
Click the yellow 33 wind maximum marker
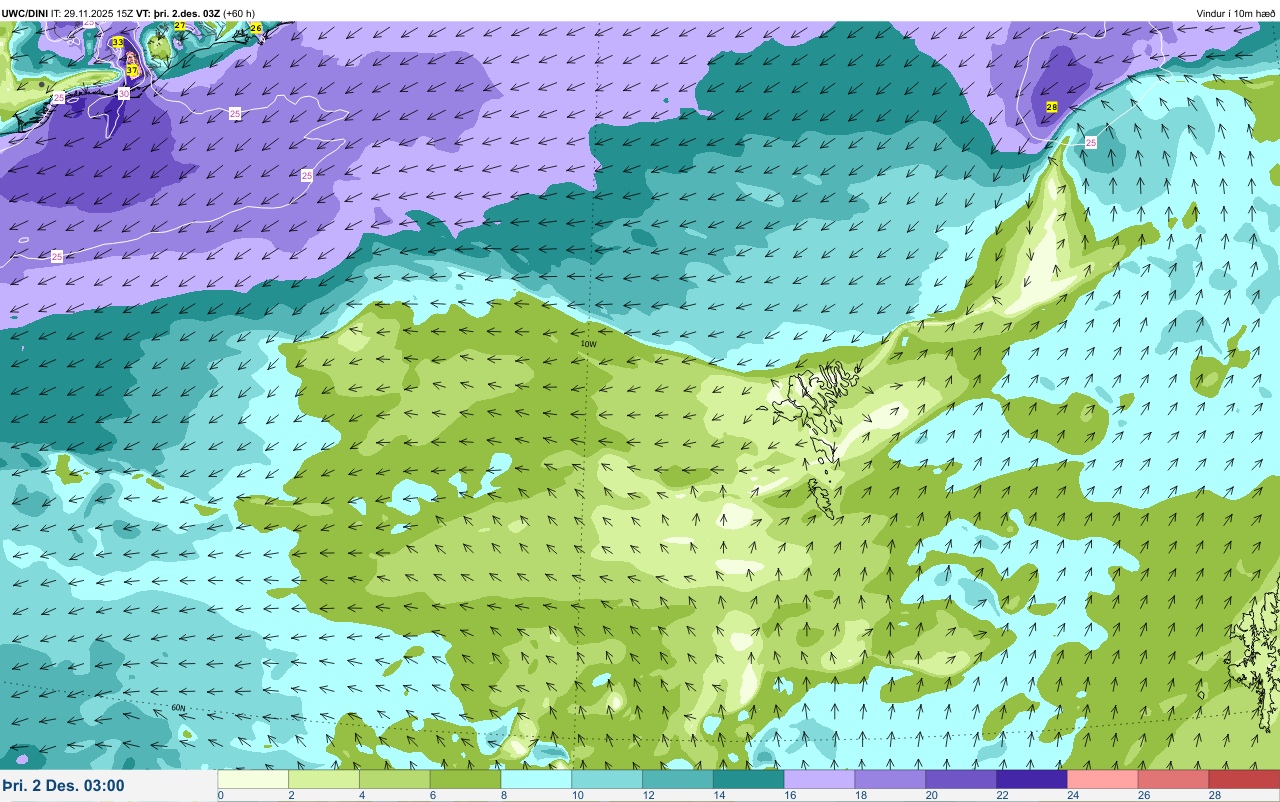pyautogui.click(x=118, y=42)
